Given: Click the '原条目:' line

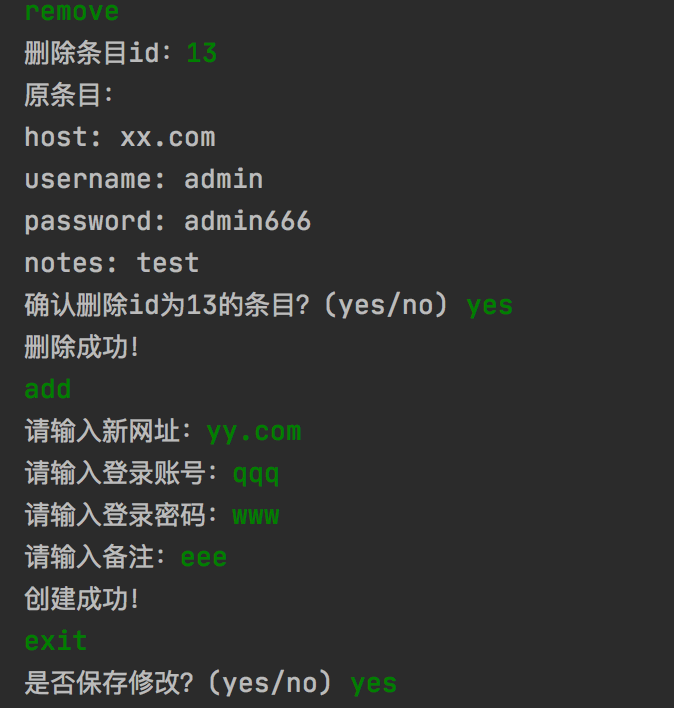Looking at the screenshot, I should coord(69,95).
